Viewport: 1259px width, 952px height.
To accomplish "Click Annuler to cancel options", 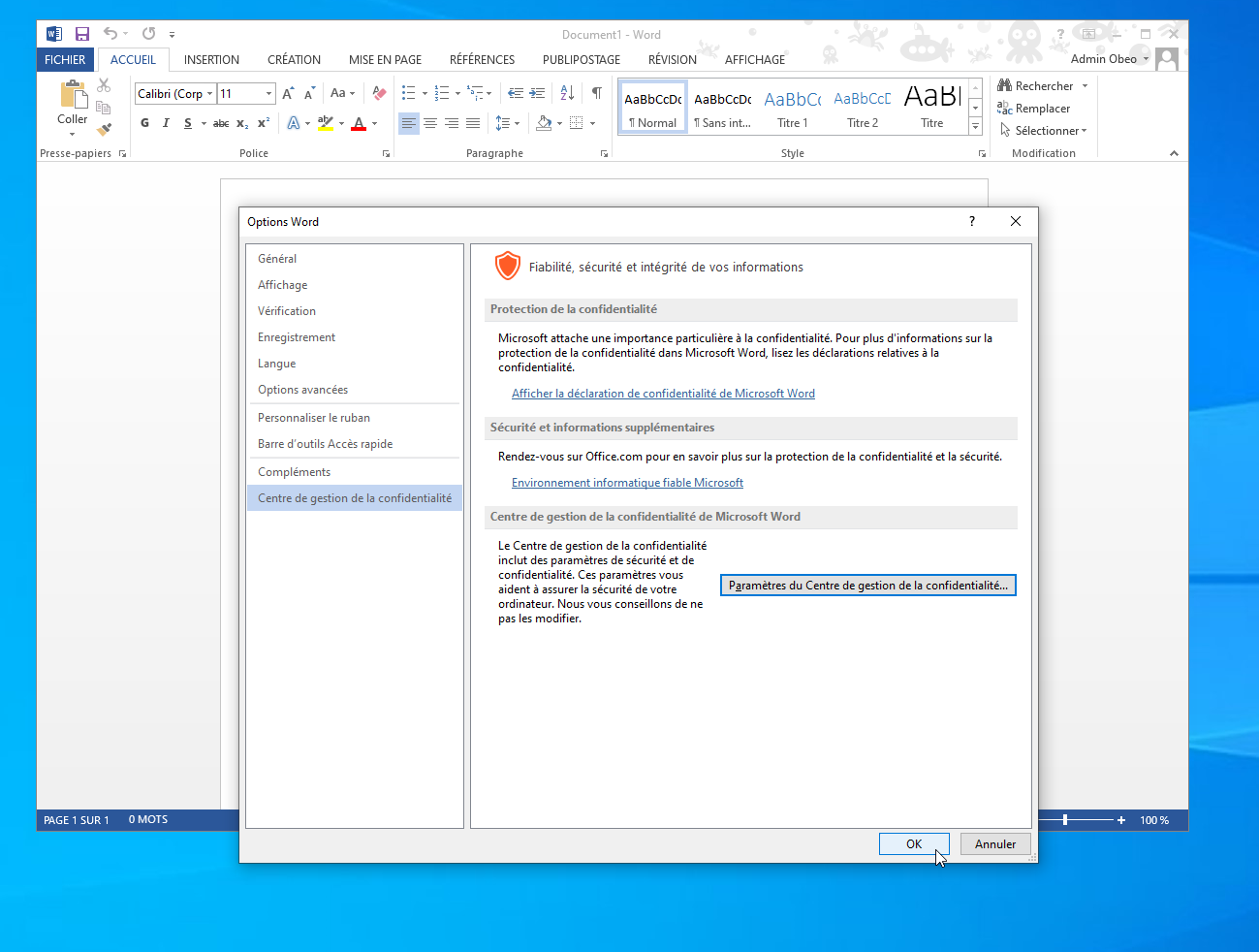I will pyautogui.click(x=995, y=844).
